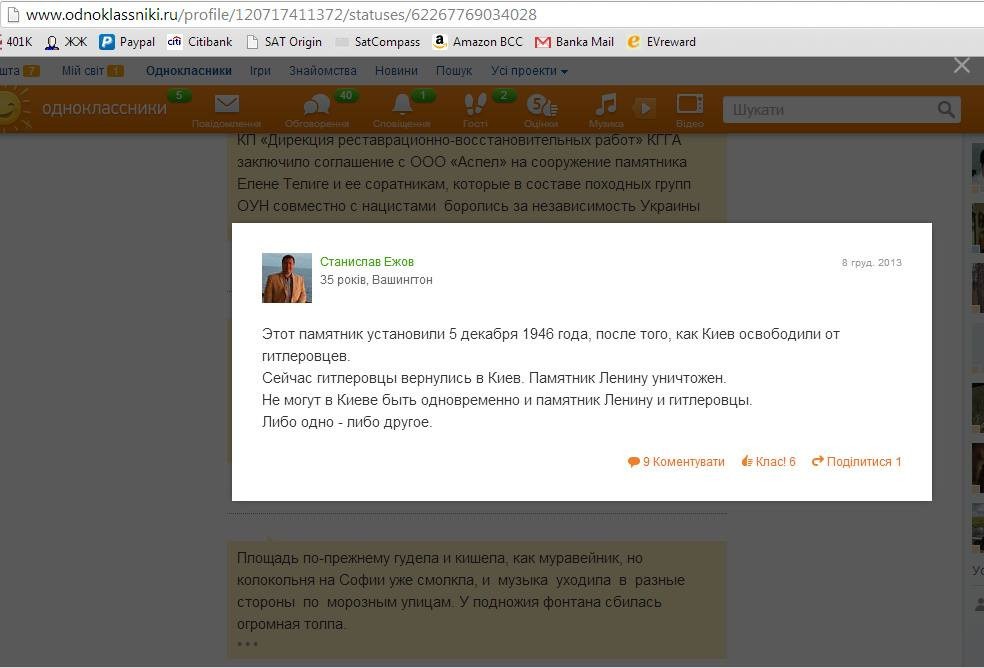
Task: Click the 9 Коментувати link
Action: tap(676, 462)
